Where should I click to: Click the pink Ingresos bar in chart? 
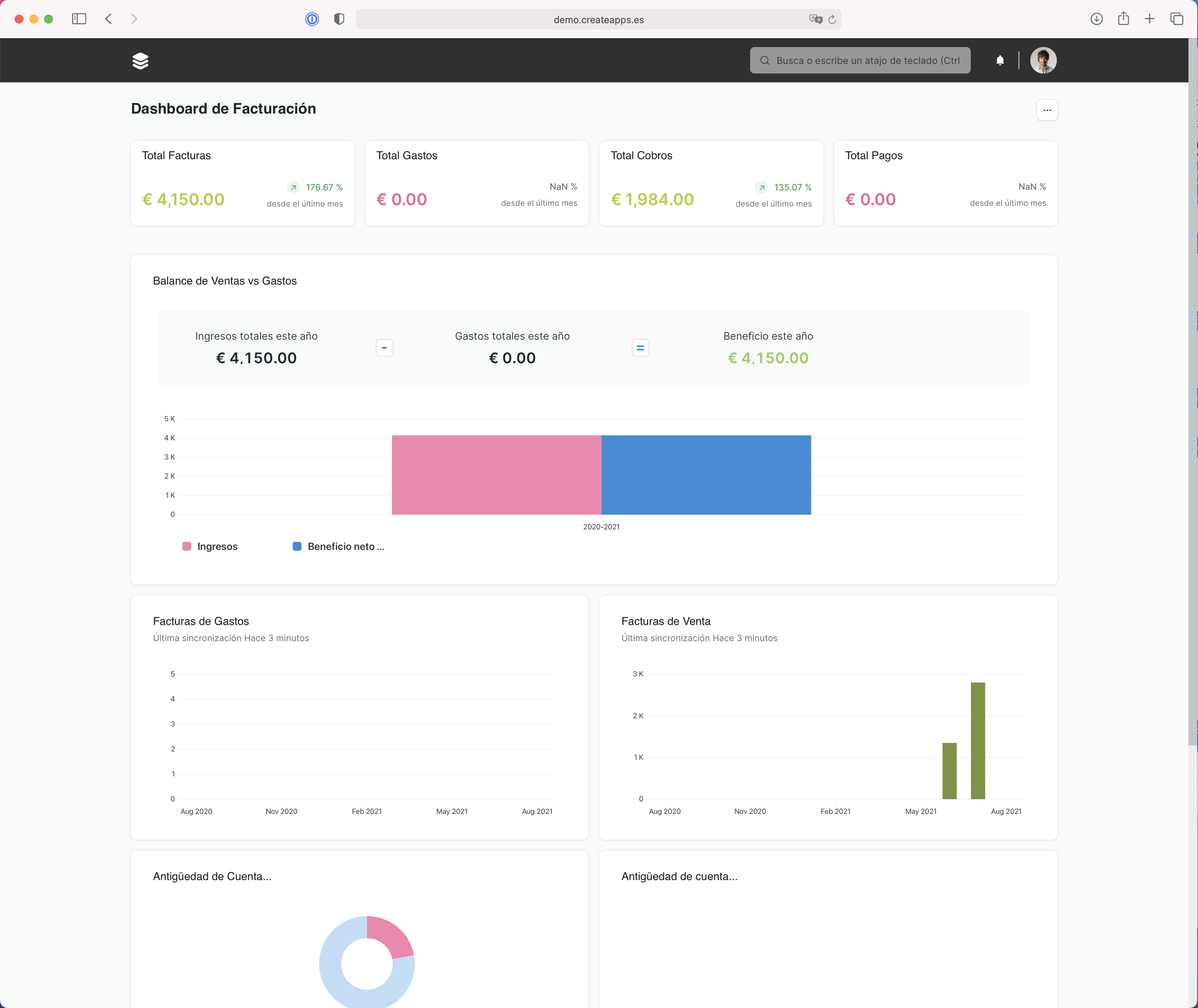[x=496, y=475]
